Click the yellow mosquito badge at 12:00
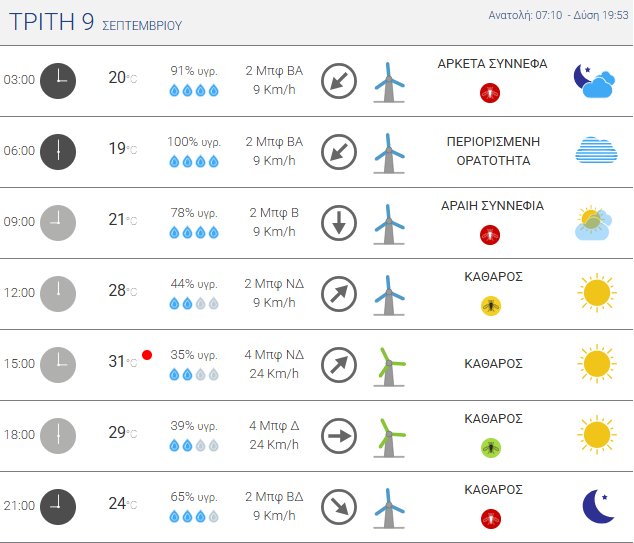The width and height of the screenshot is (634, 543). pos(491,306)
